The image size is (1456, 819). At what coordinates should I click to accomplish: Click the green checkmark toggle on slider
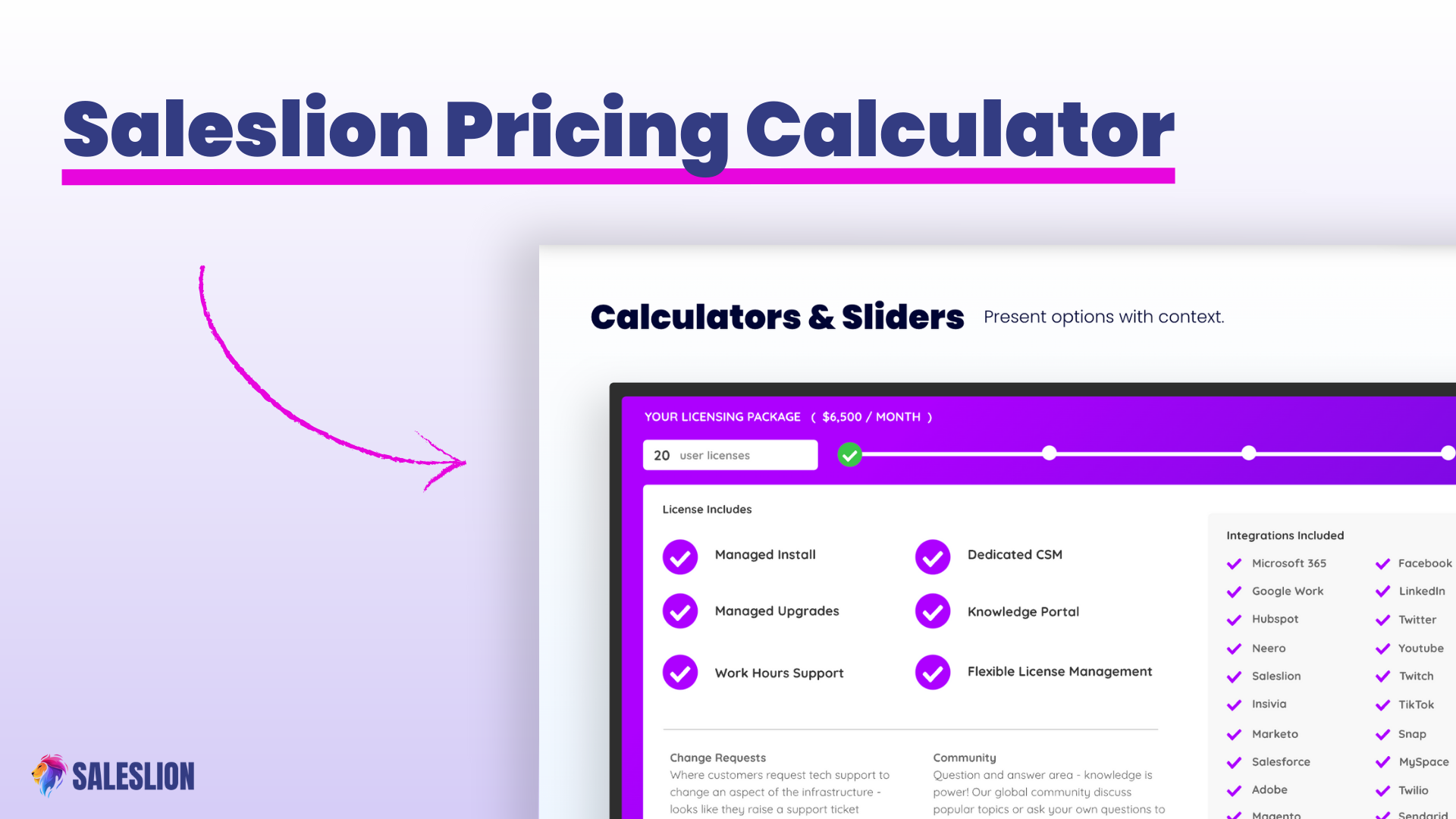pos(850,454)
